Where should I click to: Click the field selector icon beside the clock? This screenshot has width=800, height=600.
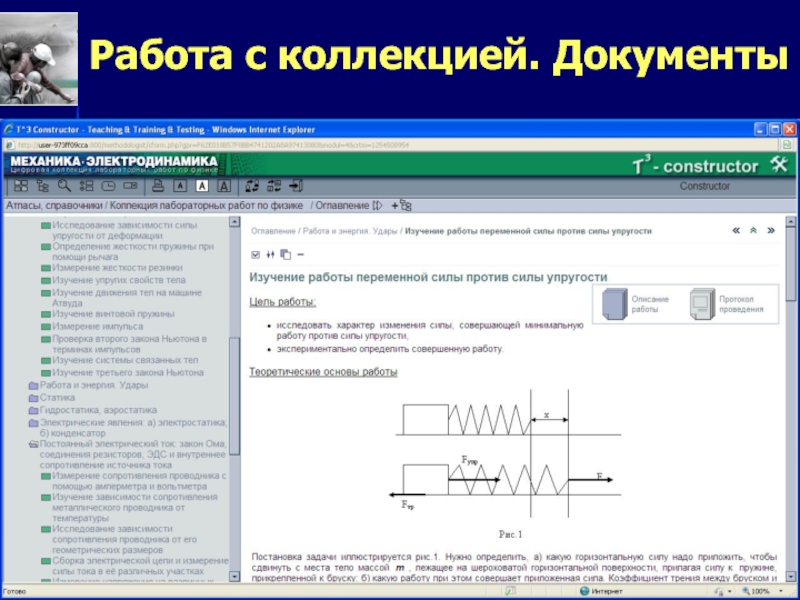pyautogui.click(x=130, y=186)
